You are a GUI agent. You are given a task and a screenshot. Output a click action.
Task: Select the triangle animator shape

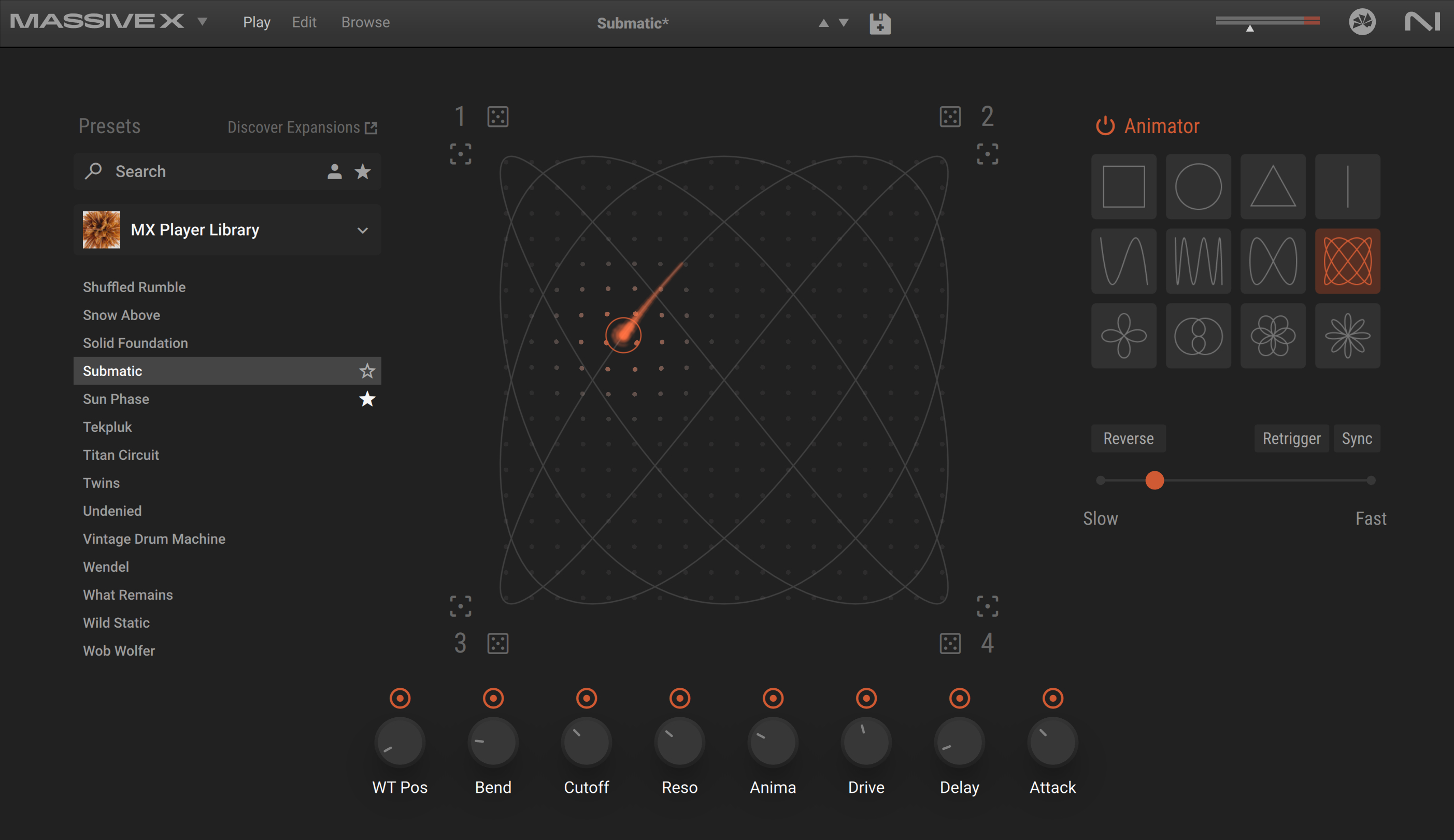pos(1272,186)
